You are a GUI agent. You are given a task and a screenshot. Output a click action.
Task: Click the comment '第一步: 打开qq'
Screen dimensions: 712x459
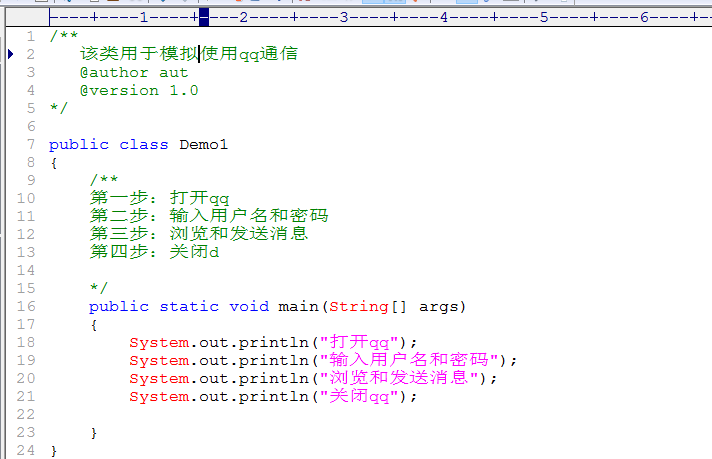(159, 198)
